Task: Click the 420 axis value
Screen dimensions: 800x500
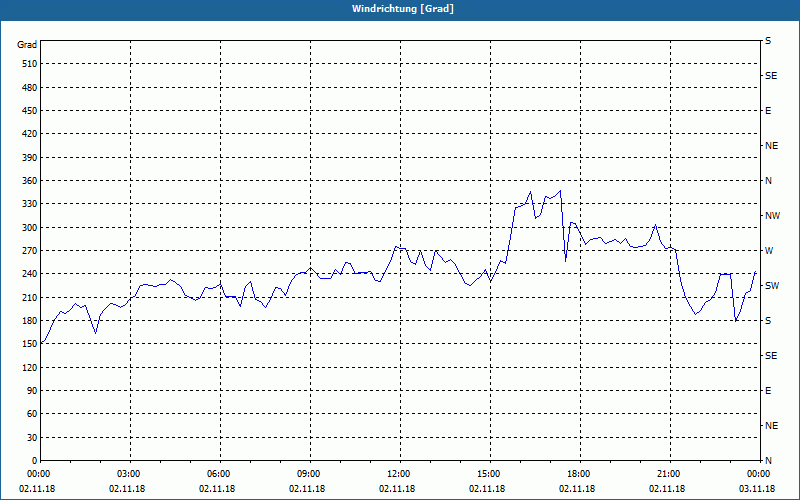Action: point(30,134)
